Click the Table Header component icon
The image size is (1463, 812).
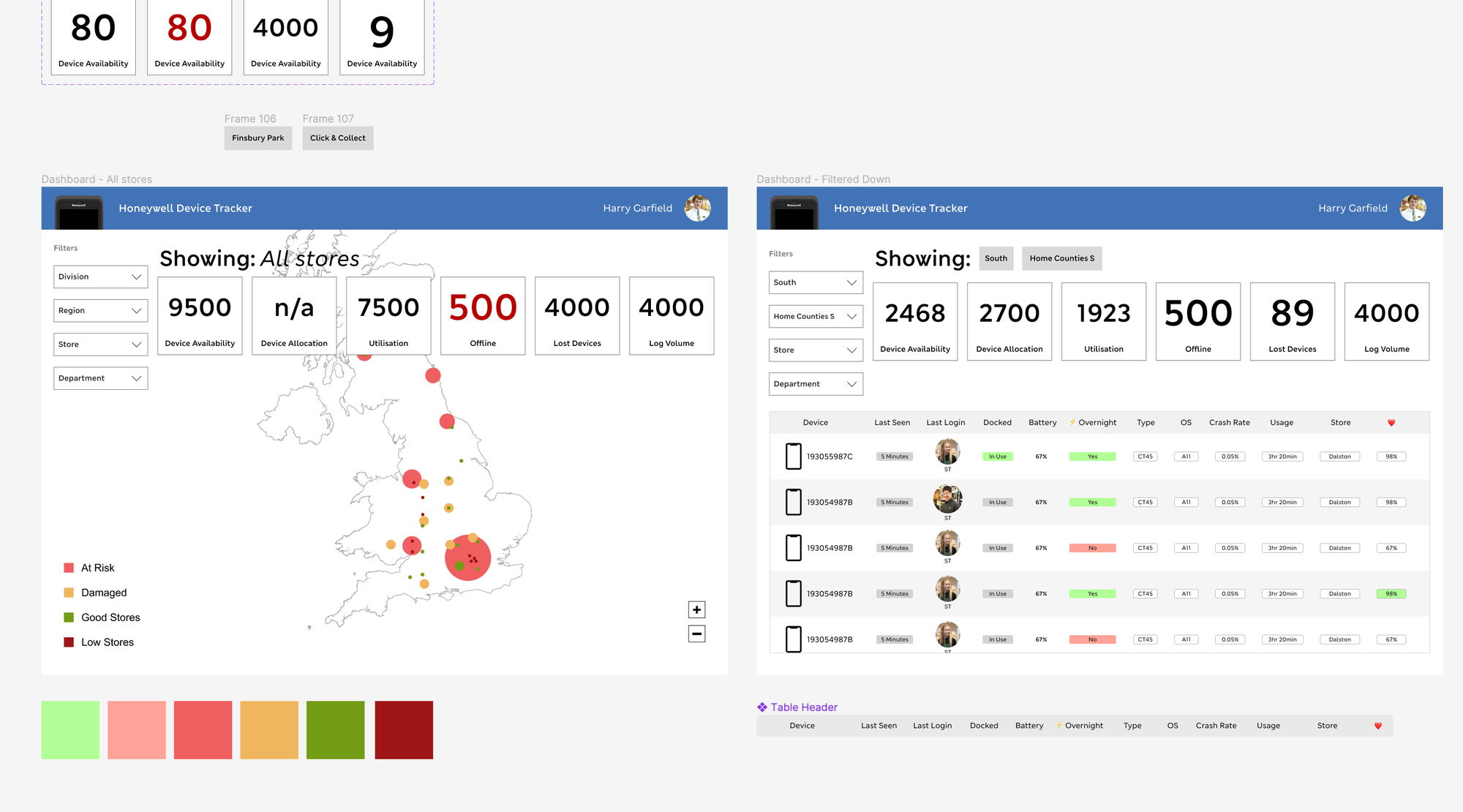click(x=762, y=707)
